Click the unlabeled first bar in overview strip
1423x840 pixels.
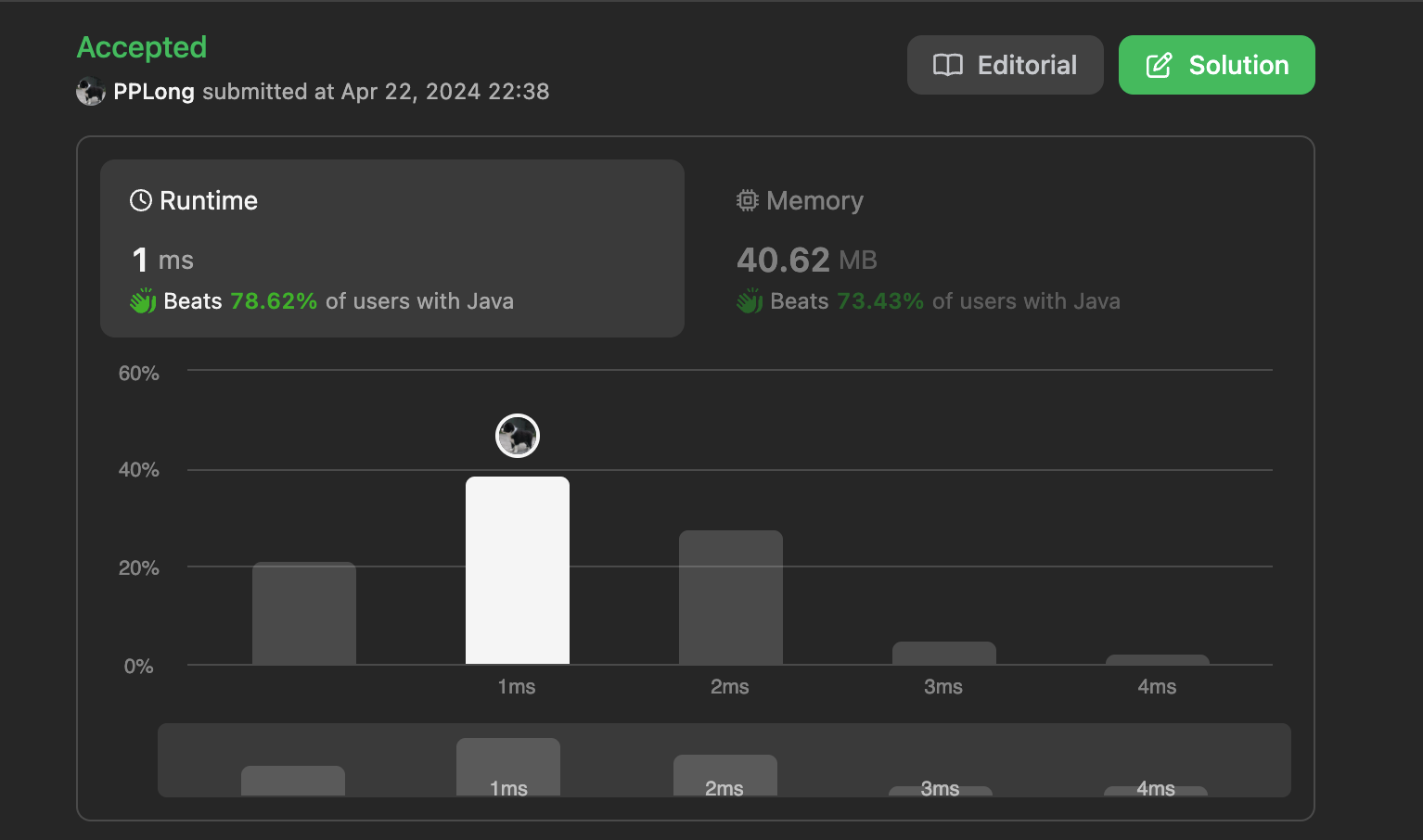[293, 781]
